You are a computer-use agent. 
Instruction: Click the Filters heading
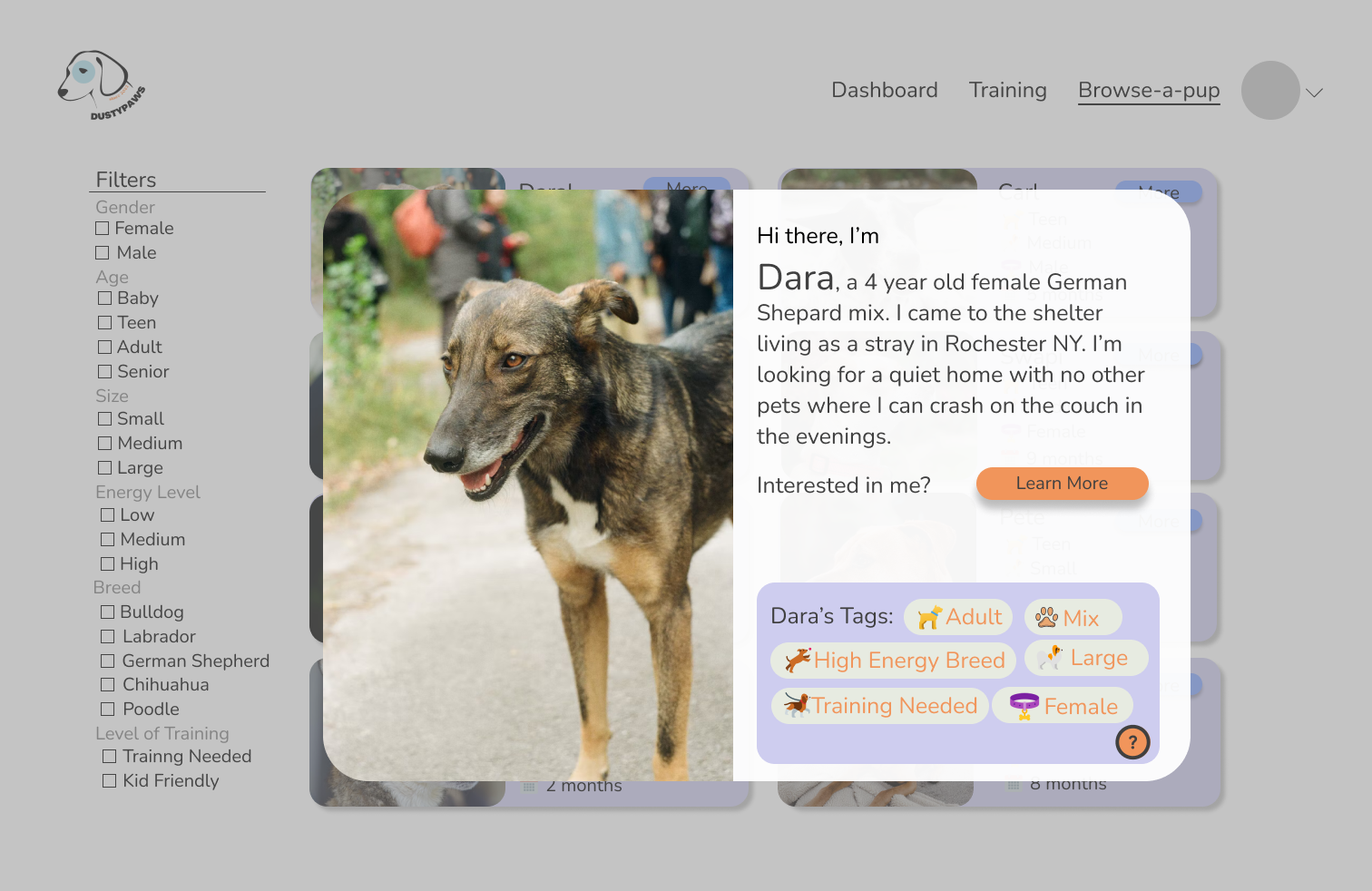pyautogui.click(x=126, y=180)
